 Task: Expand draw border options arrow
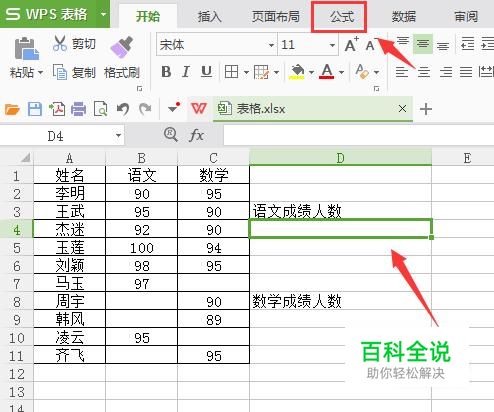(276, 72)
